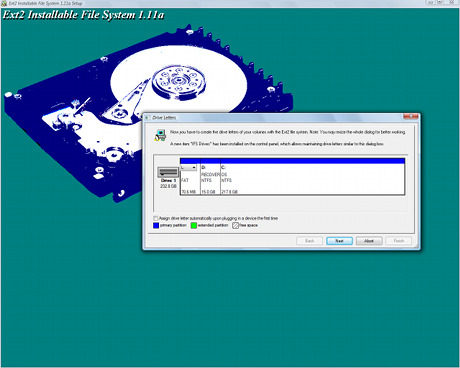This screenshot has height=368, width=460.
Task: Open the About button in the dialog
Action: coord(369,241)
